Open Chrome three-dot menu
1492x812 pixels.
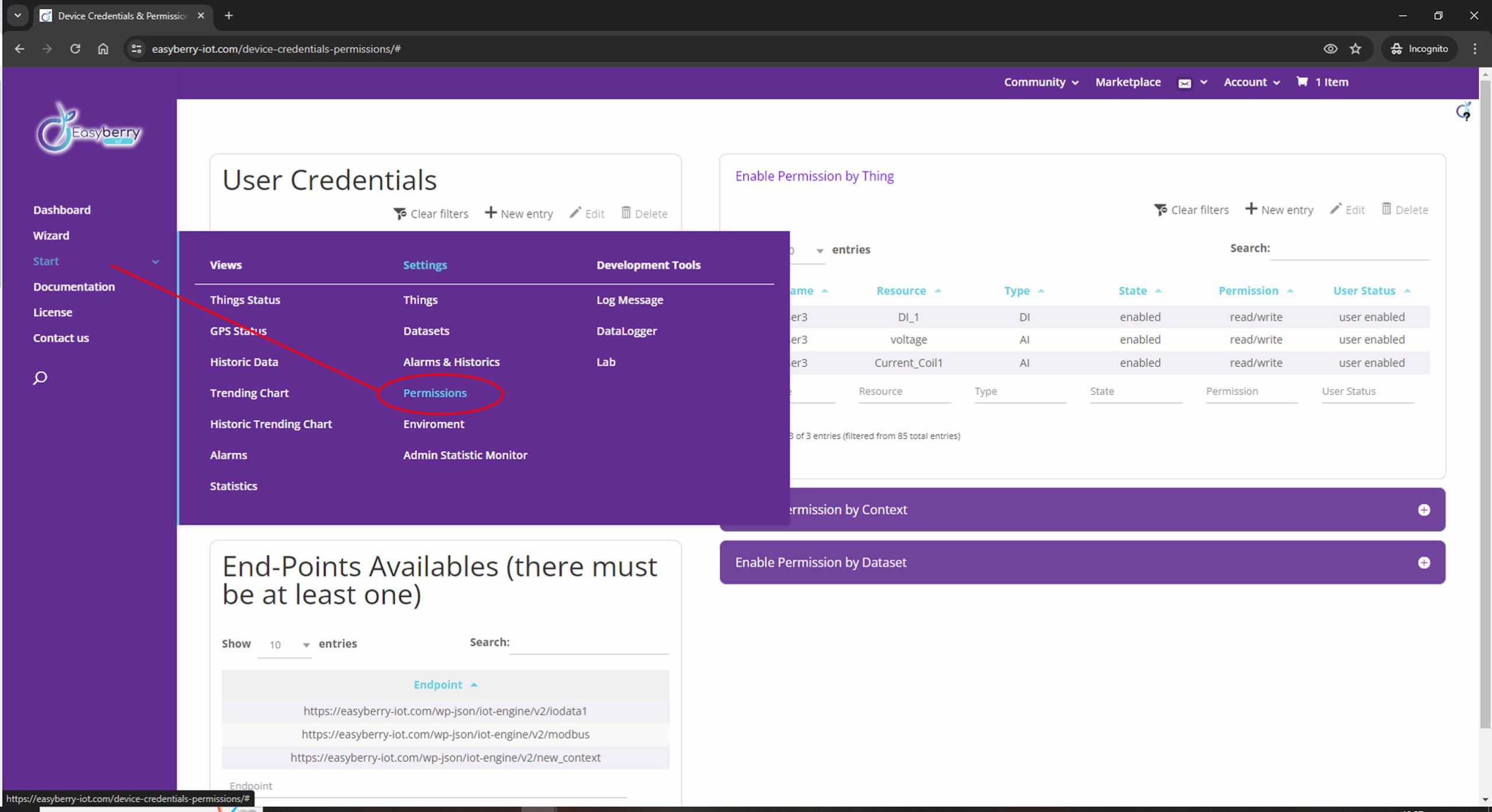coord(1475,49)
